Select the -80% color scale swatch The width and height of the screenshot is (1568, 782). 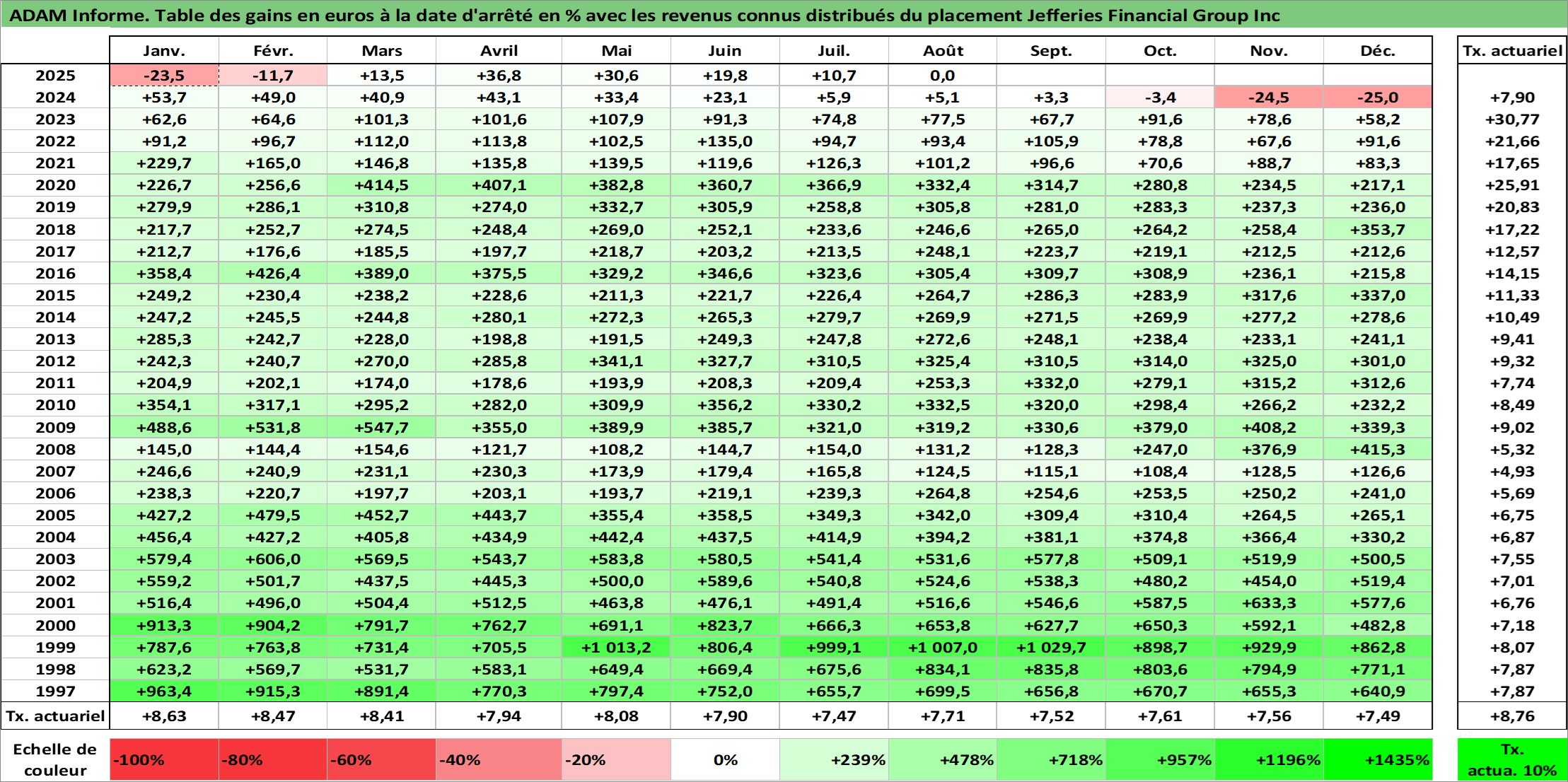pos(273,759)
